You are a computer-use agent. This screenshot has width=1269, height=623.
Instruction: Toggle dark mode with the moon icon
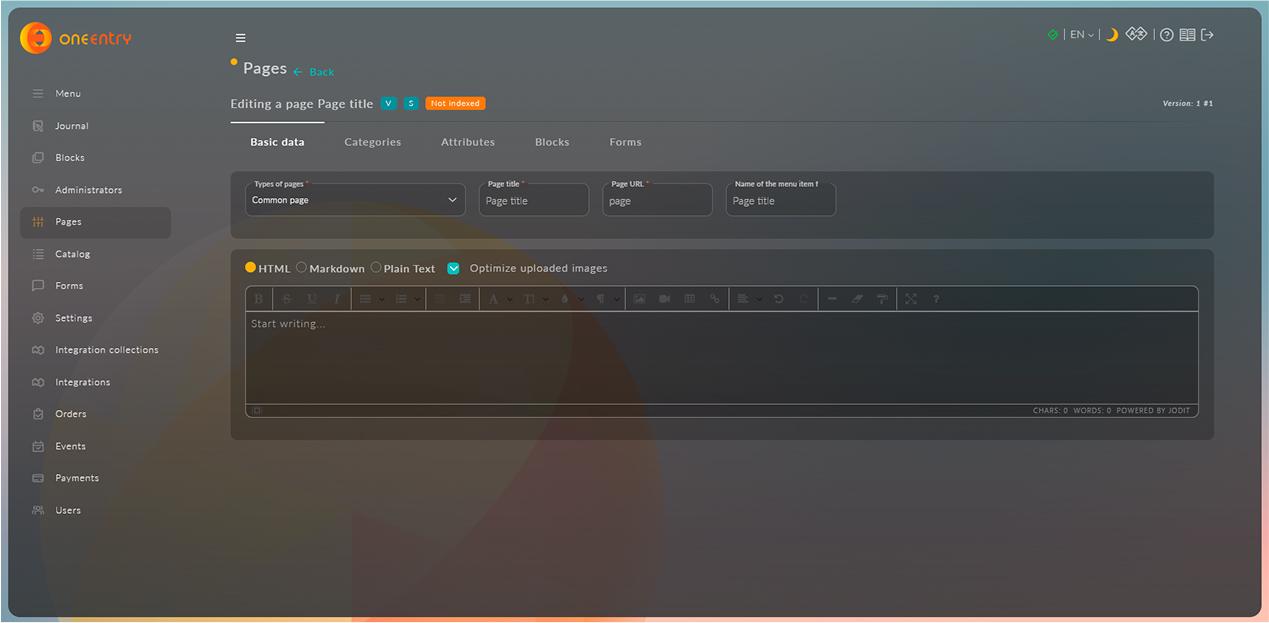pyautogui.click(x=1111, y=35)
